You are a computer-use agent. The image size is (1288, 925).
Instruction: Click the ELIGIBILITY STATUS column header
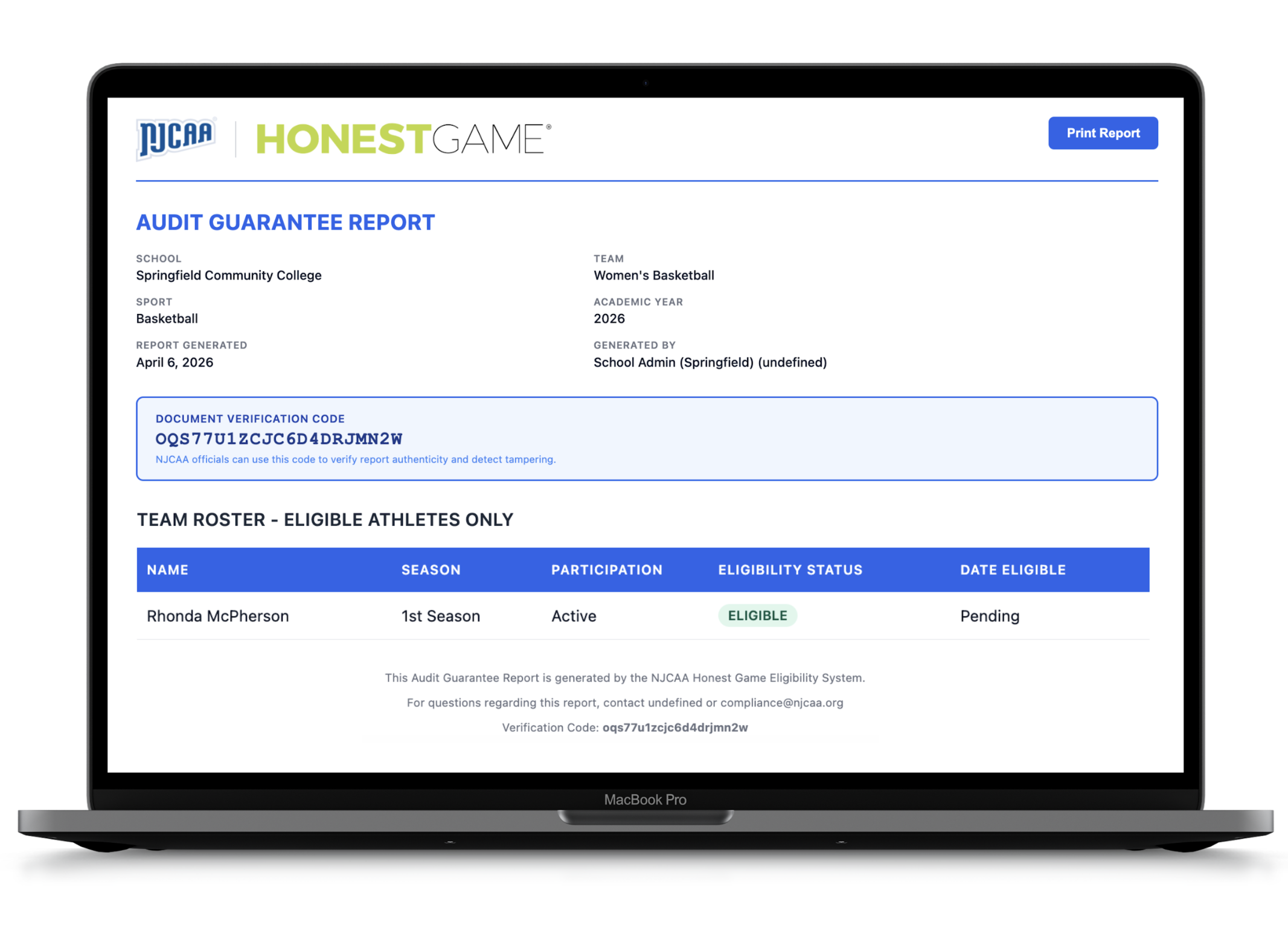(x=790, y=569)
